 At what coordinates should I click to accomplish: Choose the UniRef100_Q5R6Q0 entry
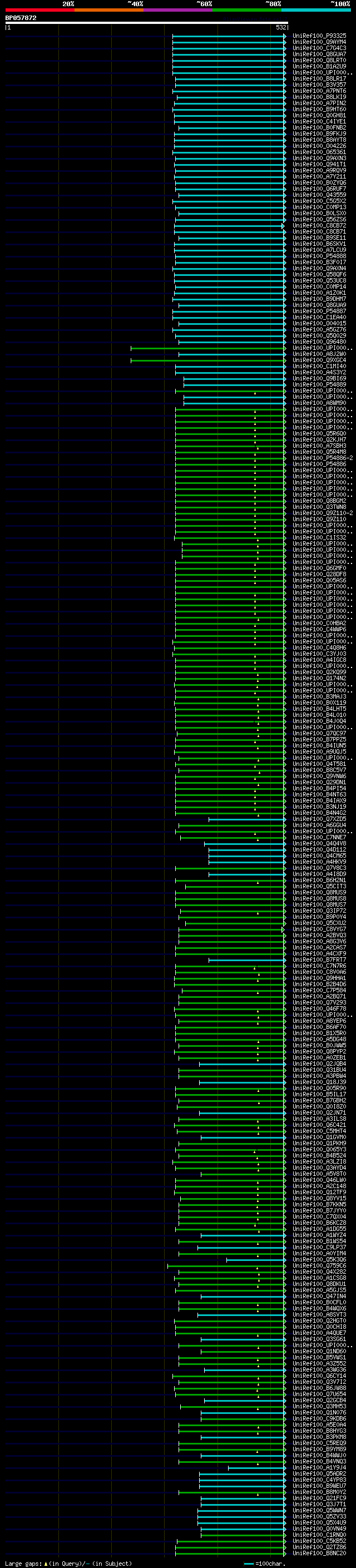point(319,433)
